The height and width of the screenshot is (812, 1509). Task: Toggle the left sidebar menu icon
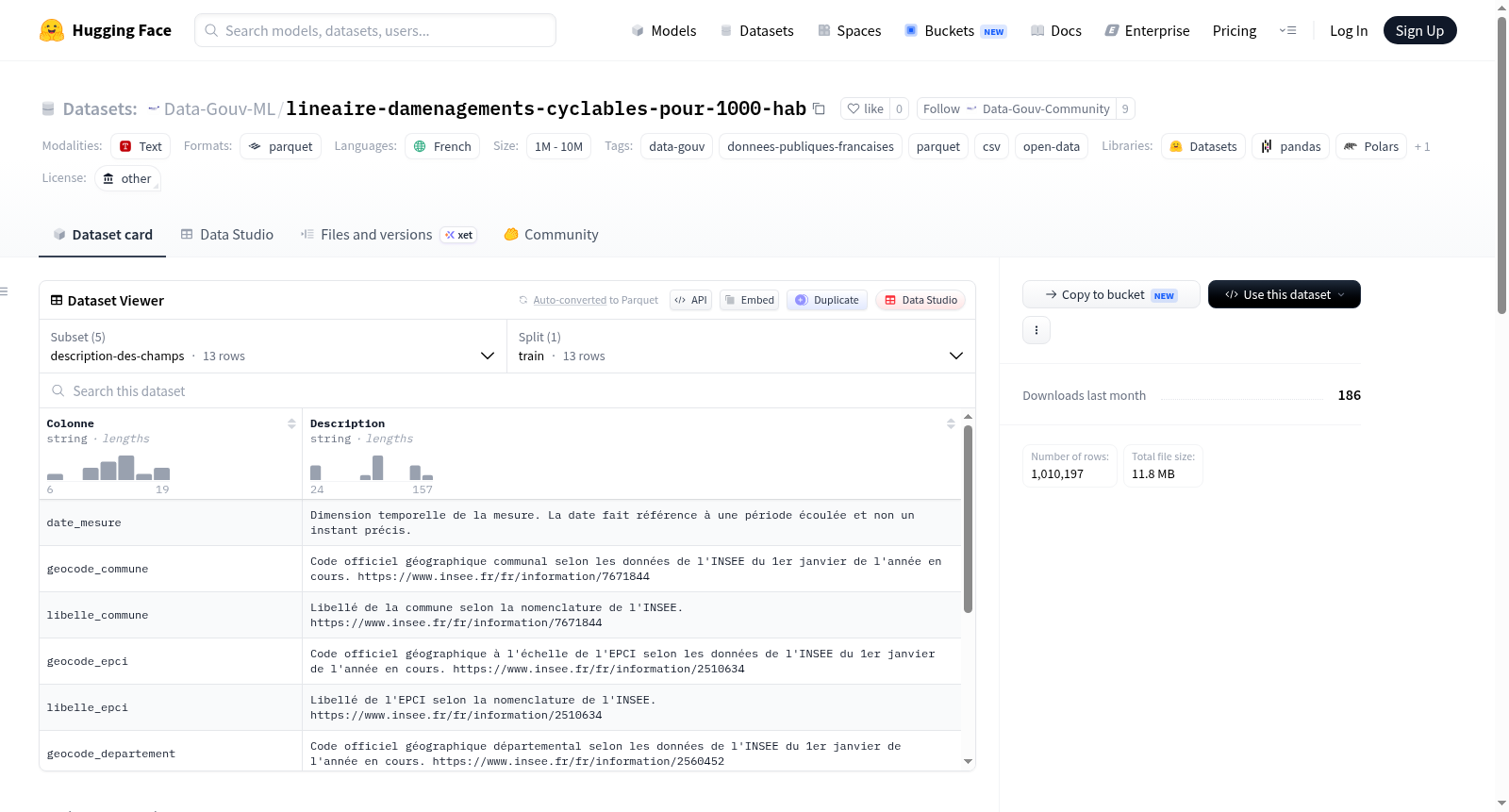point(4,291)
